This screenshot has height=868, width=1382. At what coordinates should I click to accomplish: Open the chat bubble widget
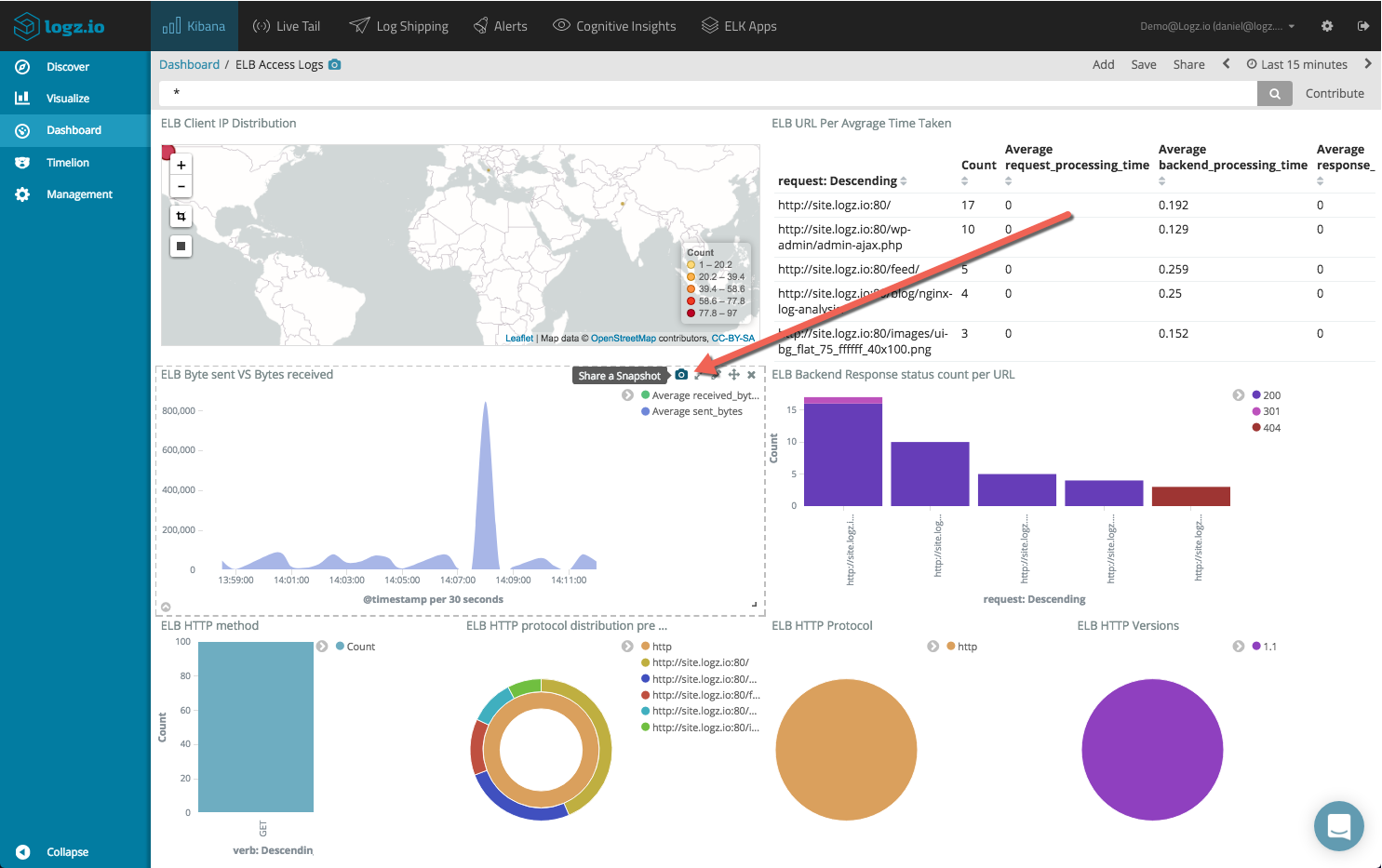pos(1339,826)
